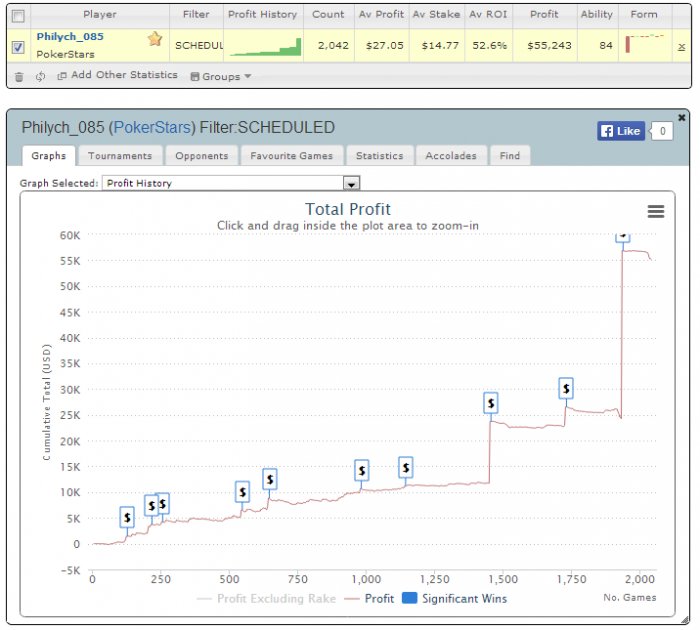Screen dimensions: 700x630
Task: Click the Facebook Like button
Action: pos(619,131)
